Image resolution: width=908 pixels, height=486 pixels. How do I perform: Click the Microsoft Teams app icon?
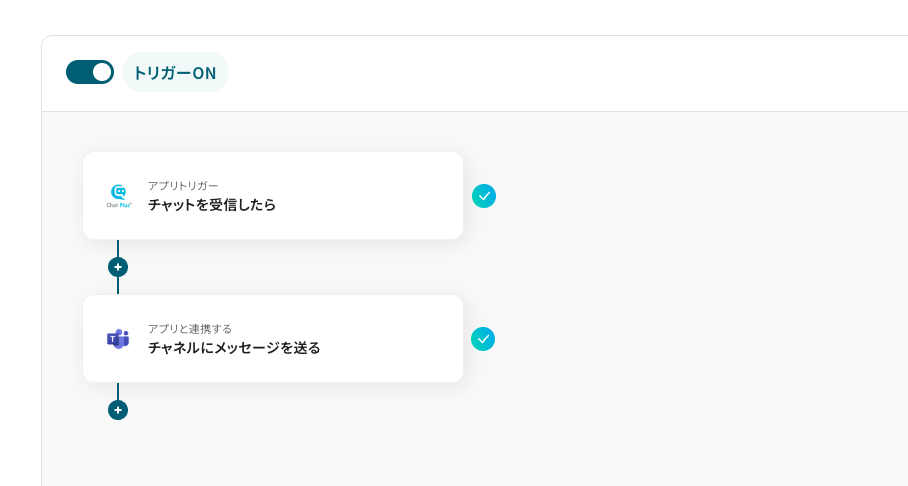(118, 339)
